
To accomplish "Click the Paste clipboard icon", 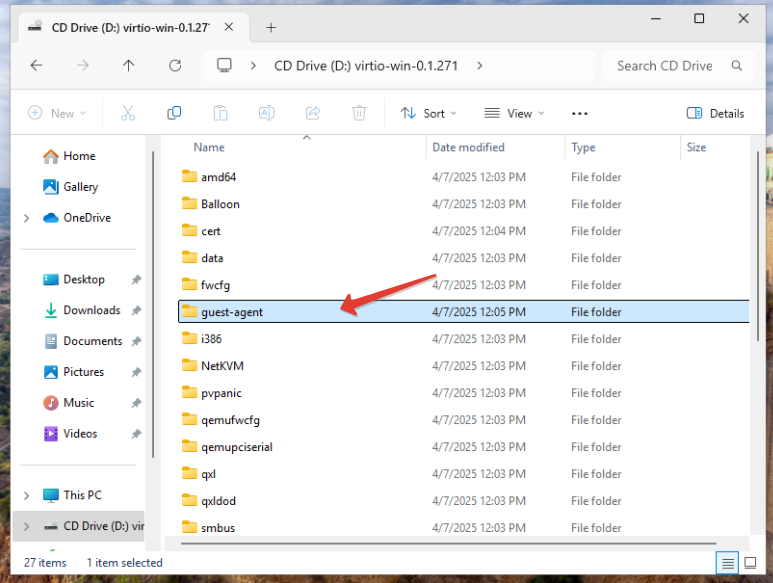I will click(x=220, y=113).
